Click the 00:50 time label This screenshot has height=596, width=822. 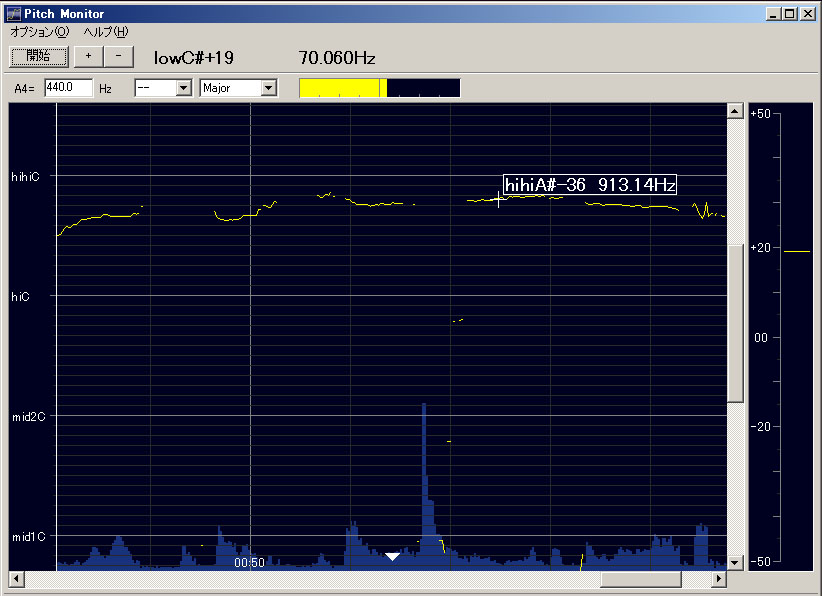point(250,563)
